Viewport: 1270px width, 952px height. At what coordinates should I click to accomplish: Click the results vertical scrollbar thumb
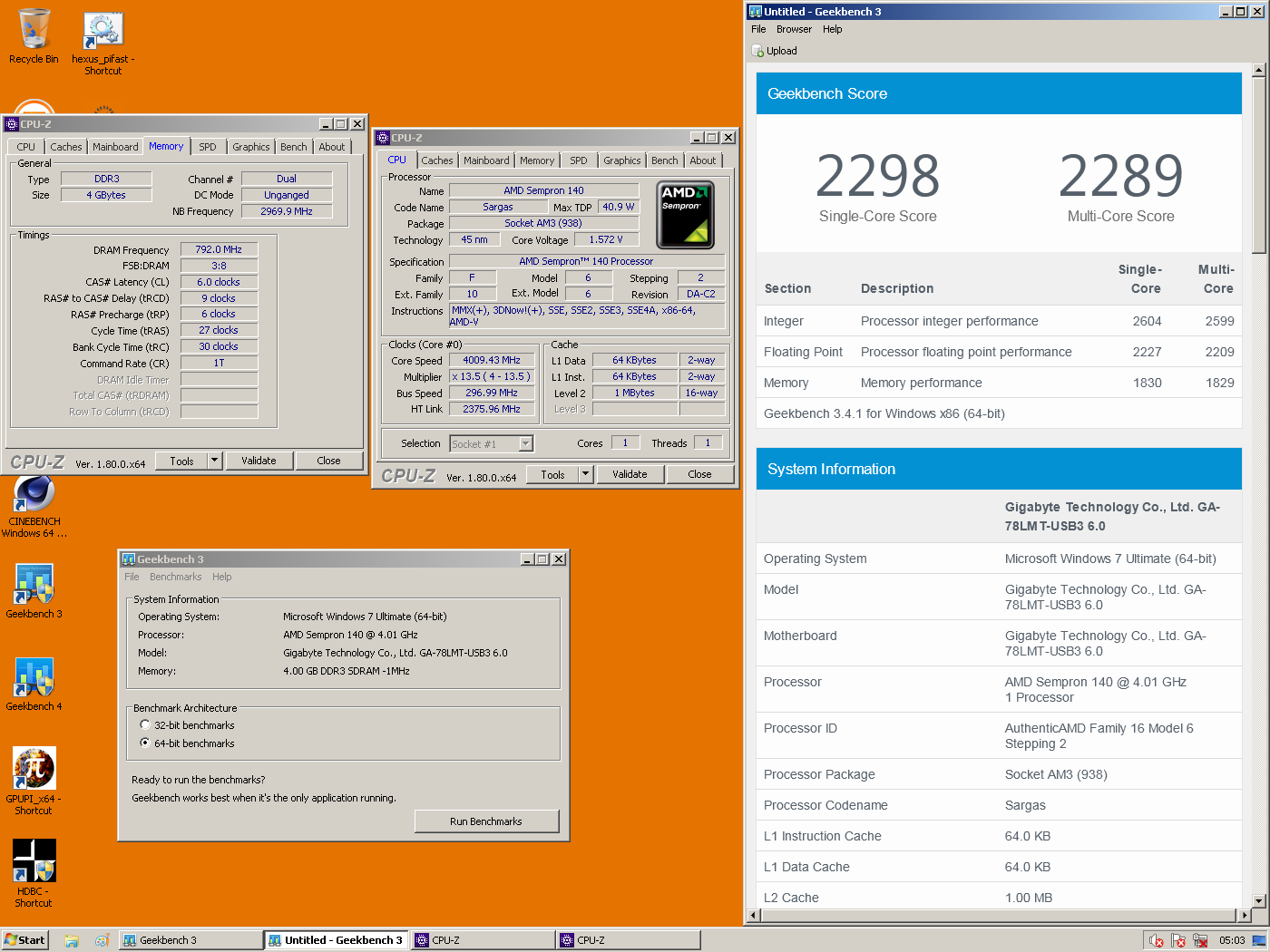(1258, 164)
